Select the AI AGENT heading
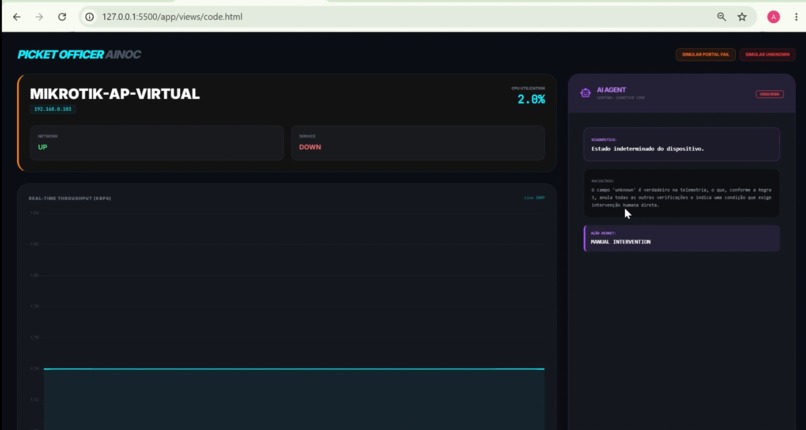 point(611,90)
